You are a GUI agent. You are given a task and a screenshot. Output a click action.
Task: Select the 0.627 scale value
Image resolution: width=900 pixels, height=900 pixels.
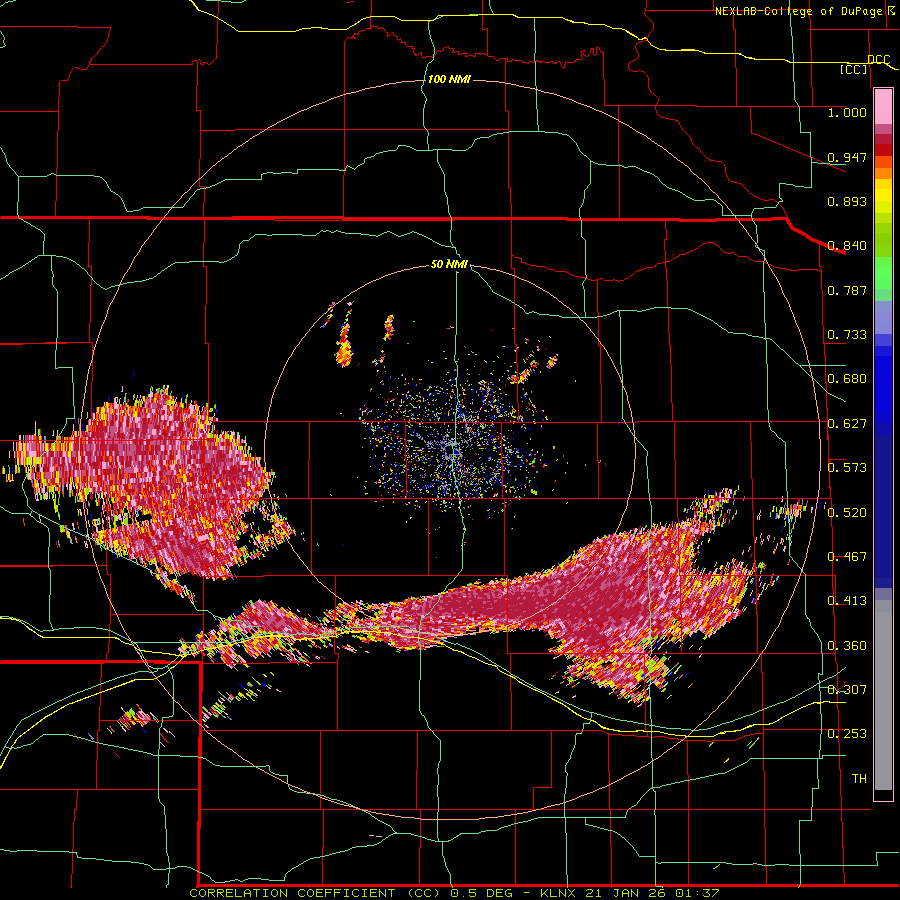click(847, 424)
